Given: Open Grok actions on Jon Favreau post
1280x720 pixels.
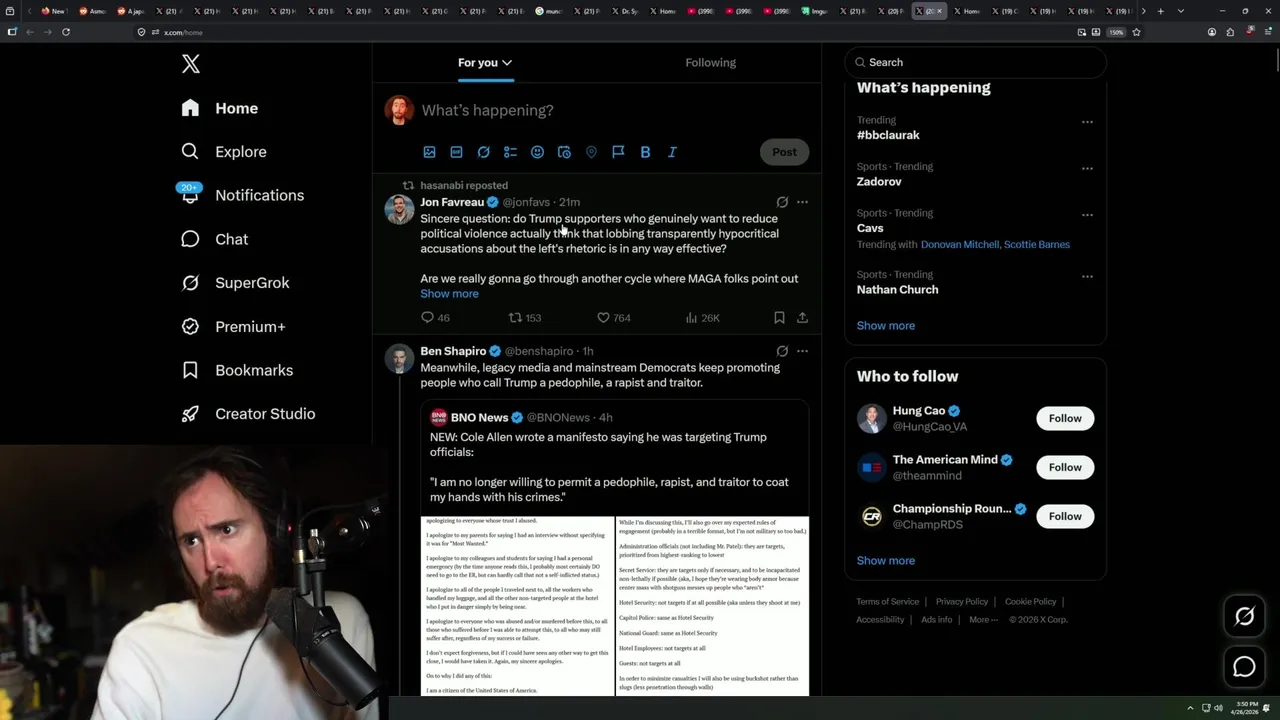Looking at the screenshot, I should (x=782, y=202).
